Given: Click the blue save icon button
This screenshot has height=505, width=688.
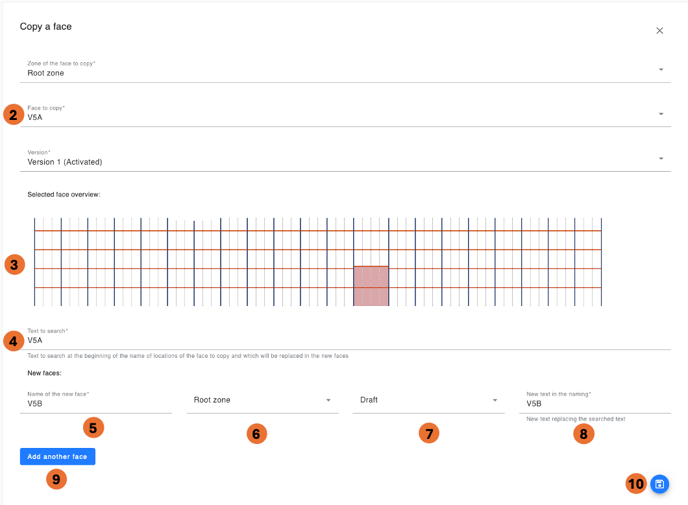Looking at the screenshot, I should click(x=659, y=484).
